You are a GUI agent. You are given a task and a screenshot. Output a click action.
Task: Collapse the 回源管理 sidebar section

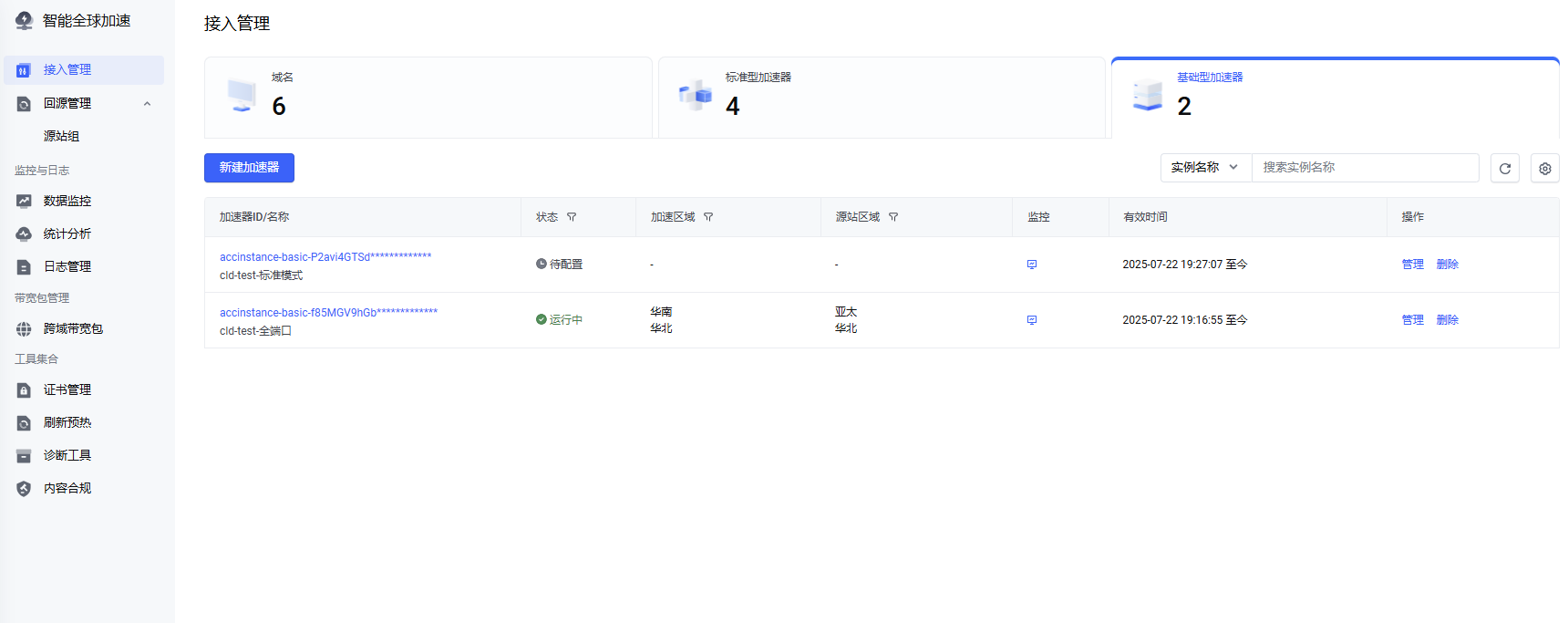[147, 103]
